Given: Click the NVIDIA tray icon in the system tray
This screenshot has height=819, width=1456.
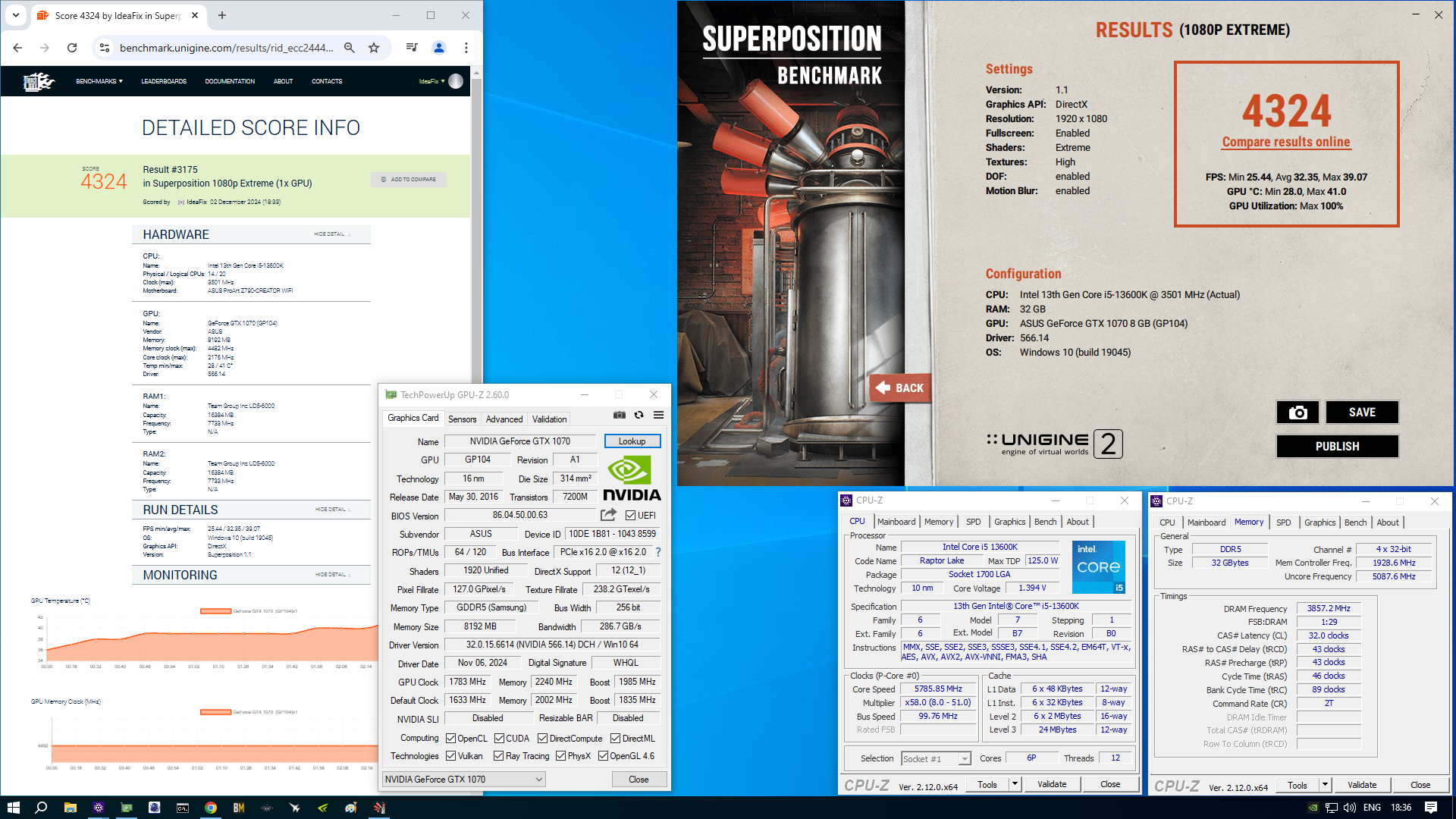Looking at the screenshot, I should (x=1313, y=808).
